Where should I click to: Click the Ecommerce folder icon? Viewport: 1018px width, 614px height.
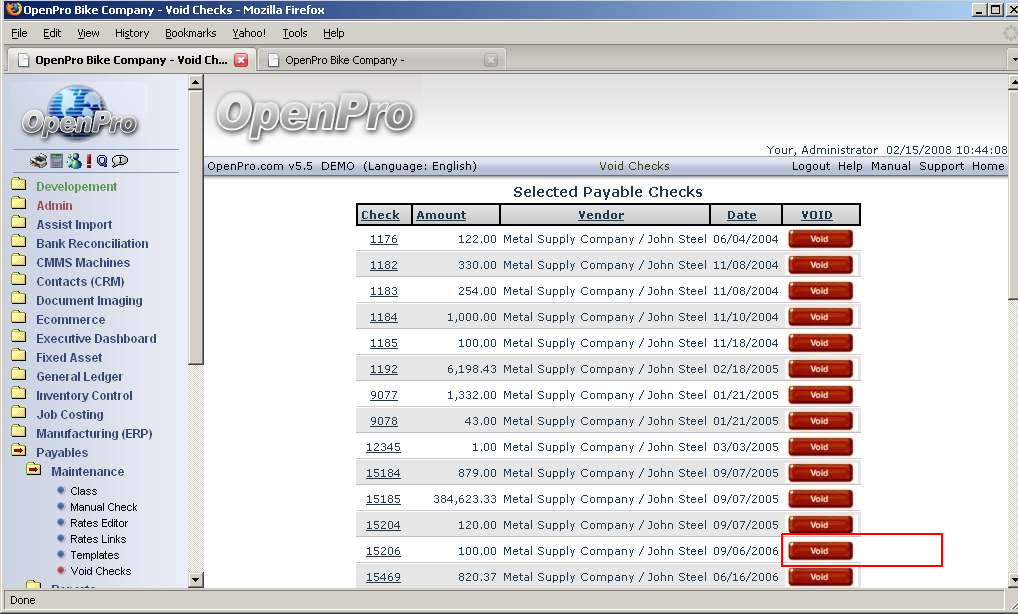point(18,320)
